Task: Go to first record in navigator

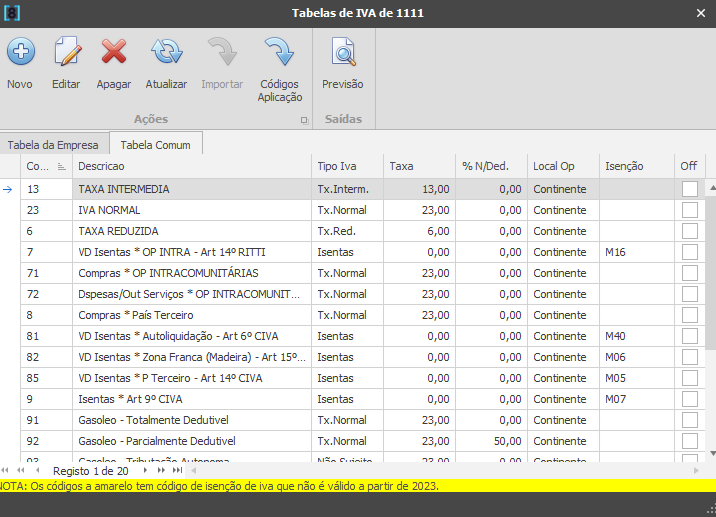Action: coord(5,470)
